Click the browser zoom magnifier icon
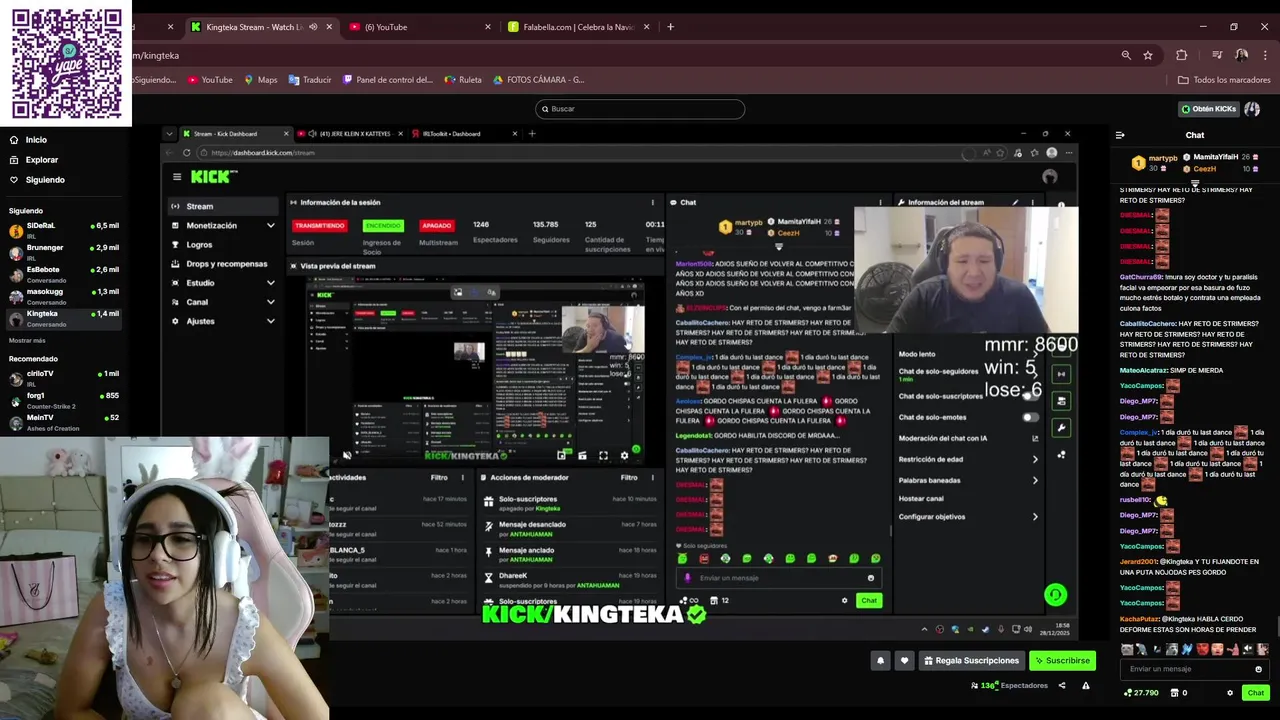The width and height of the screenshot is (1280, 720). 1126,55
